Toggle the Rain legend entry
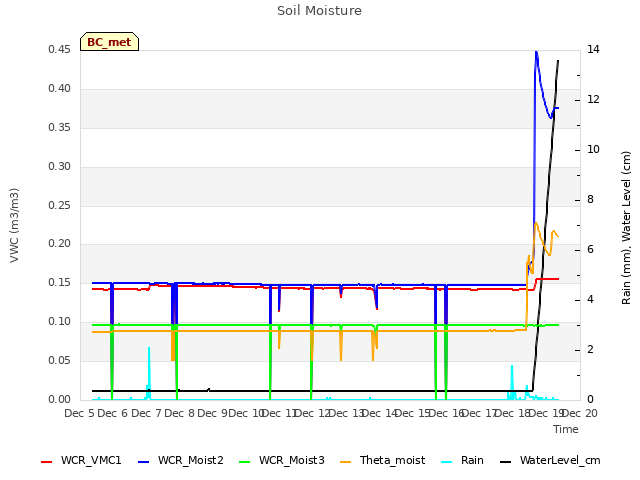 pyautogui.click(x=462, y=460)
